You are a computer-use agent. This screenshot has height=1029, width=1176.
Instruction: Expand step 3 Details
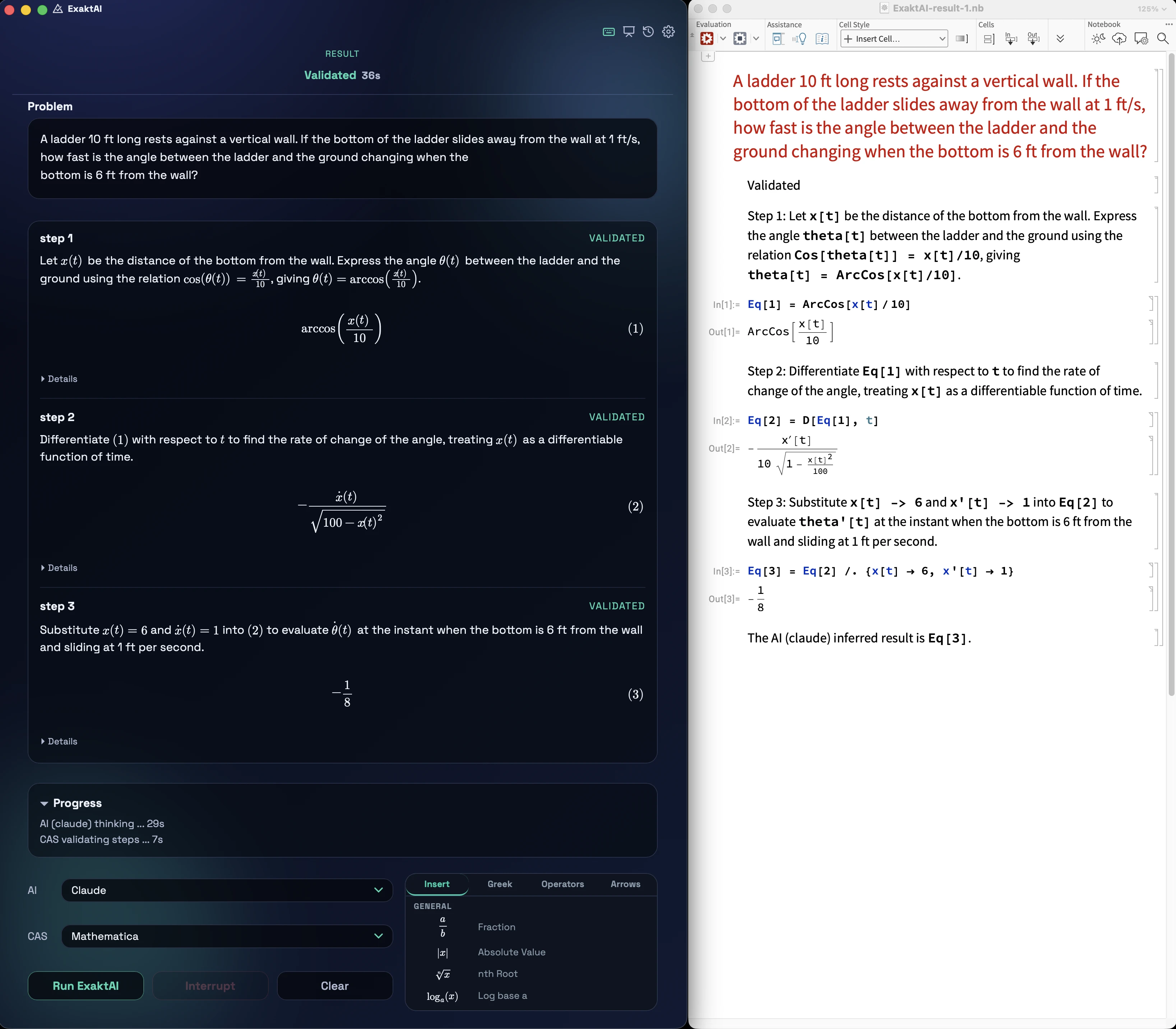(59, 741)
